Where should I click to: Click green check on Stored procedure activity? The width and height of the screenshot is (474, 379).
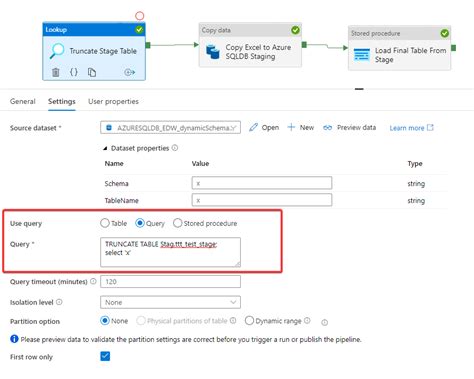pos(444,33)
